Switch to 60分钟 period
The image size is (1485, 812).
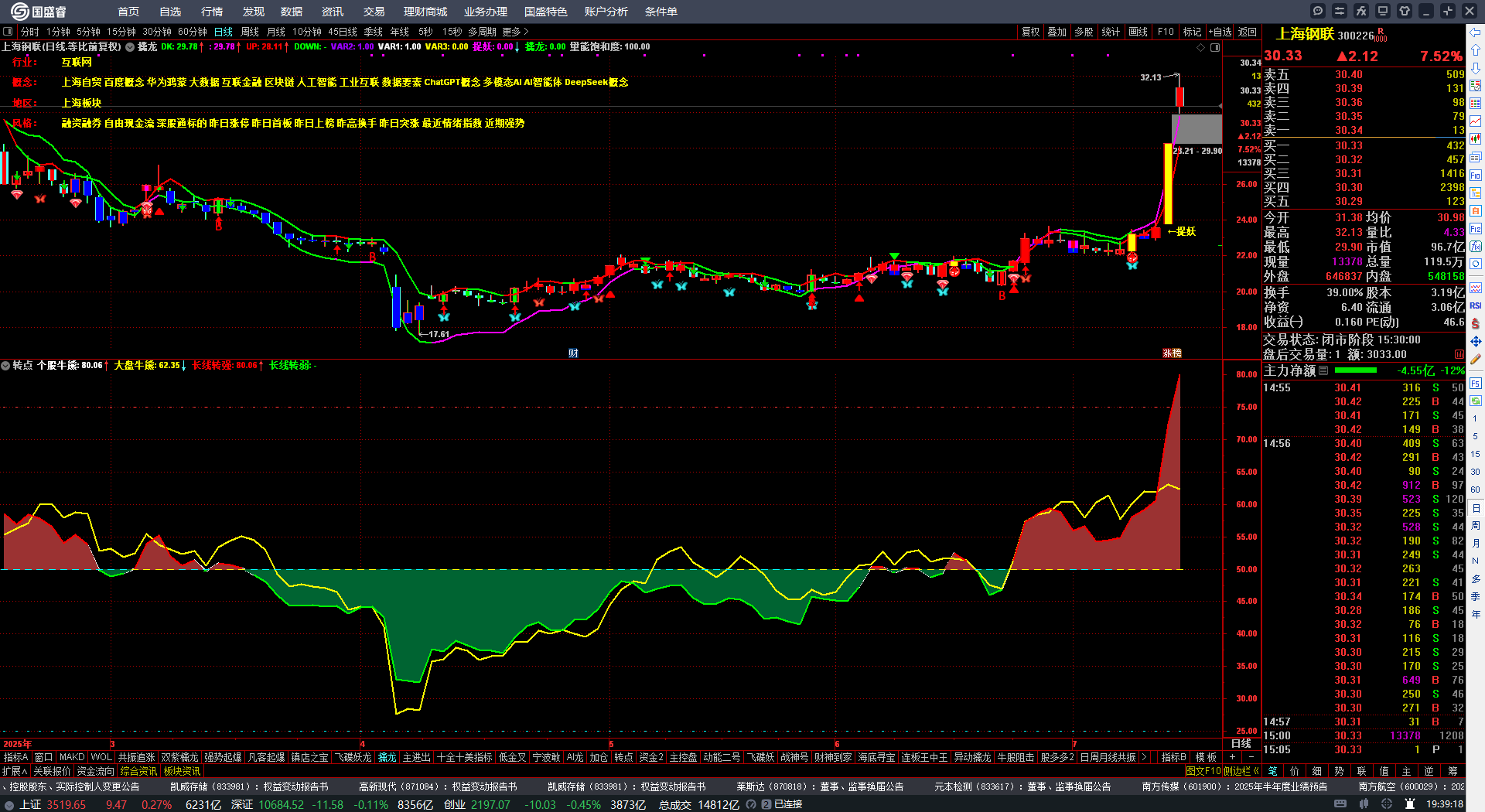(x=193, y=32)
